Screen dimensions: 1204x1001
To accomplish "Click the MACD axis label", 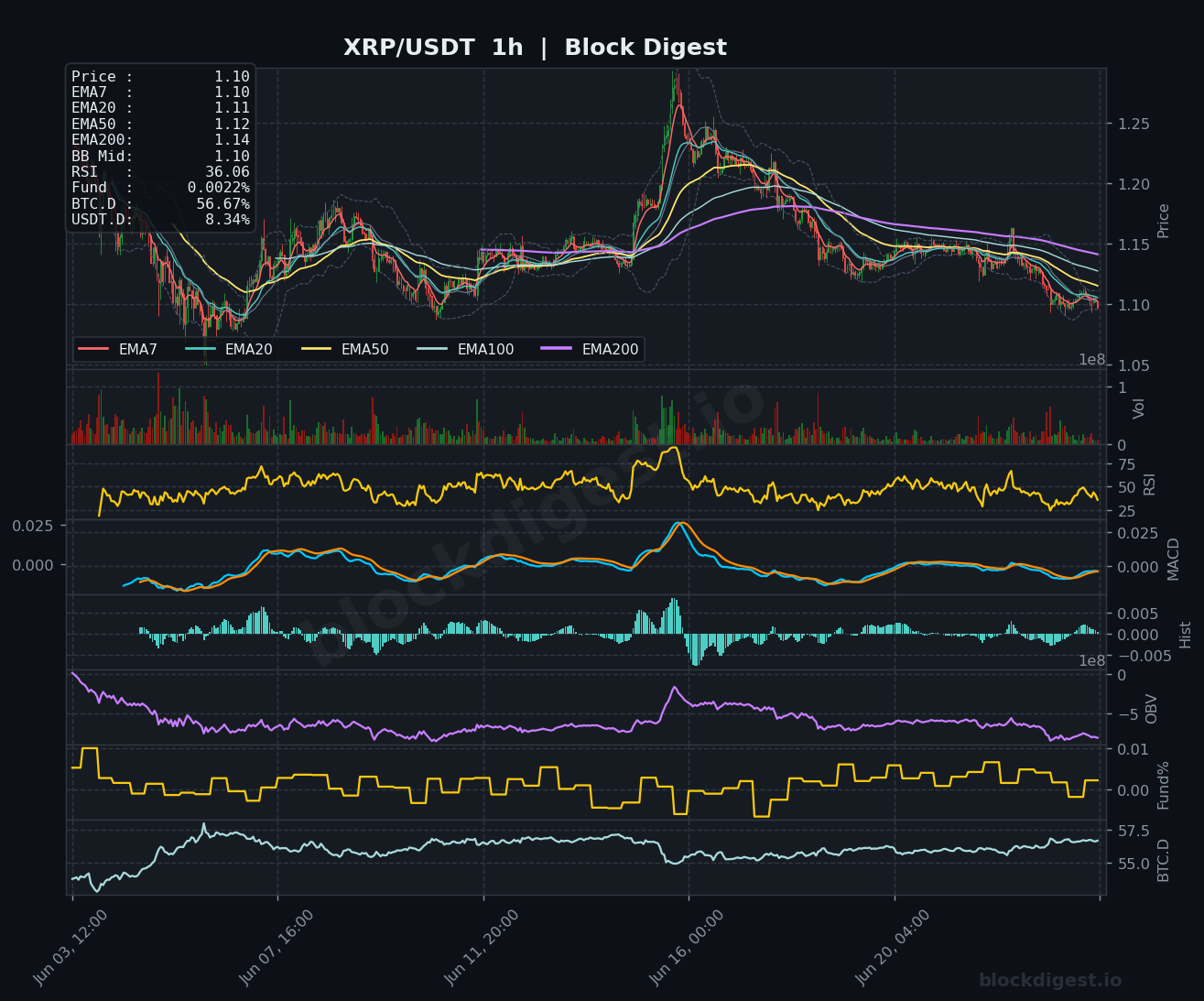I will 1173,559.
